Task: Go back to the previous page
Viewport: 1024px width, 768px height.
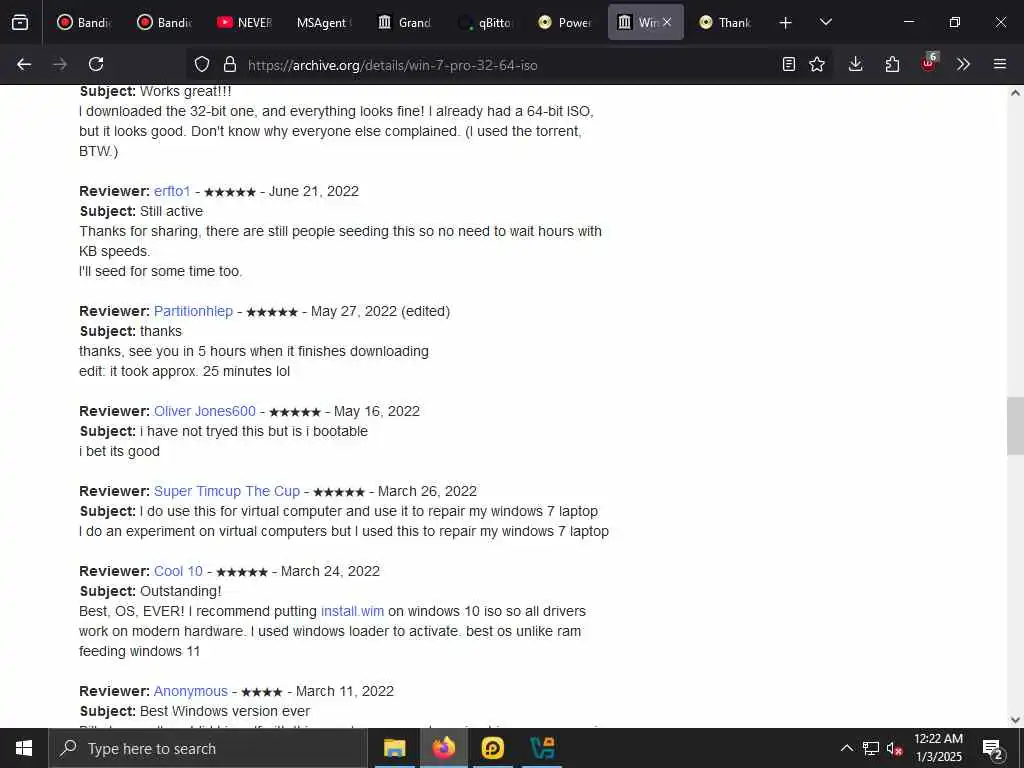Action: 24,64
